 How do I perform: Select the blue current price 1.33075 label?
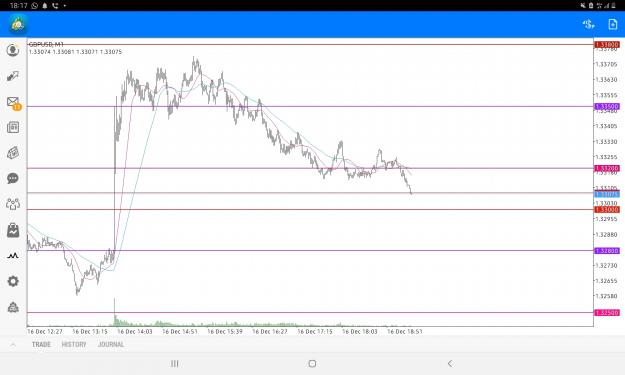pyautogui.click(x=607, y=194)
